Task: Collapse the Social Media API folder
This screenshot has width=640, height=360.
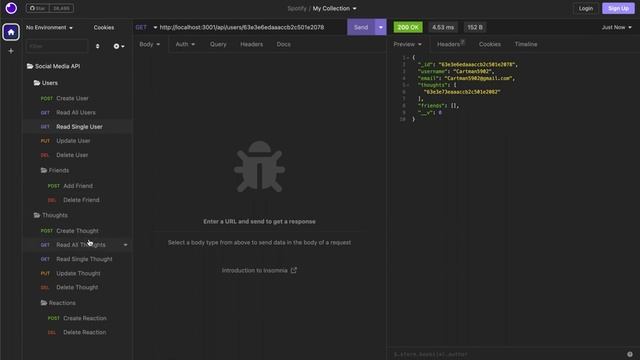Action: point(53,66)
